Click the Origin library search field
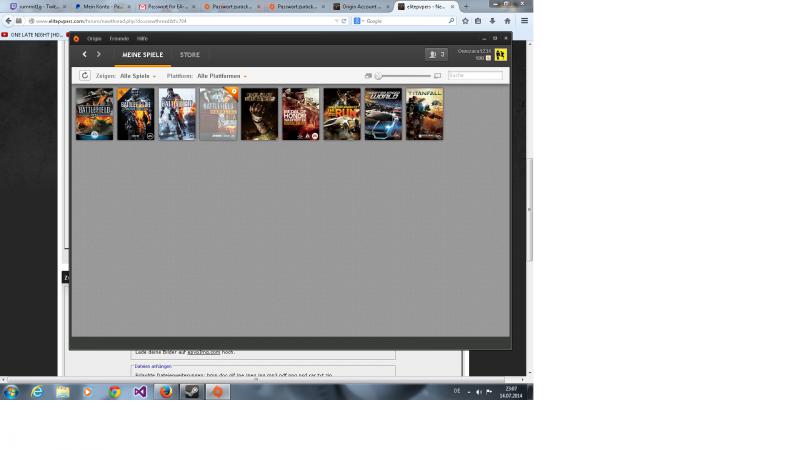The image size is (800, 450). pyautogui.click(x=475, y=76)
